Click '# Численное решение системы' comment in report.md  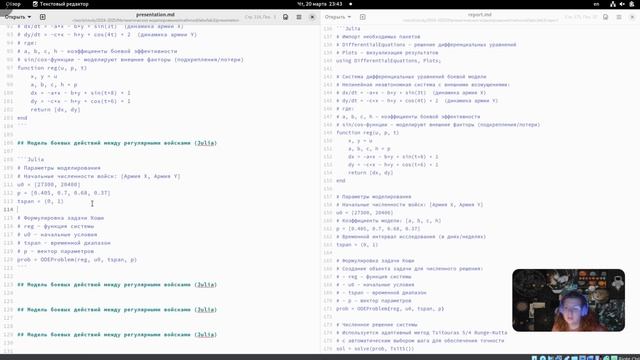pos(377,324)
